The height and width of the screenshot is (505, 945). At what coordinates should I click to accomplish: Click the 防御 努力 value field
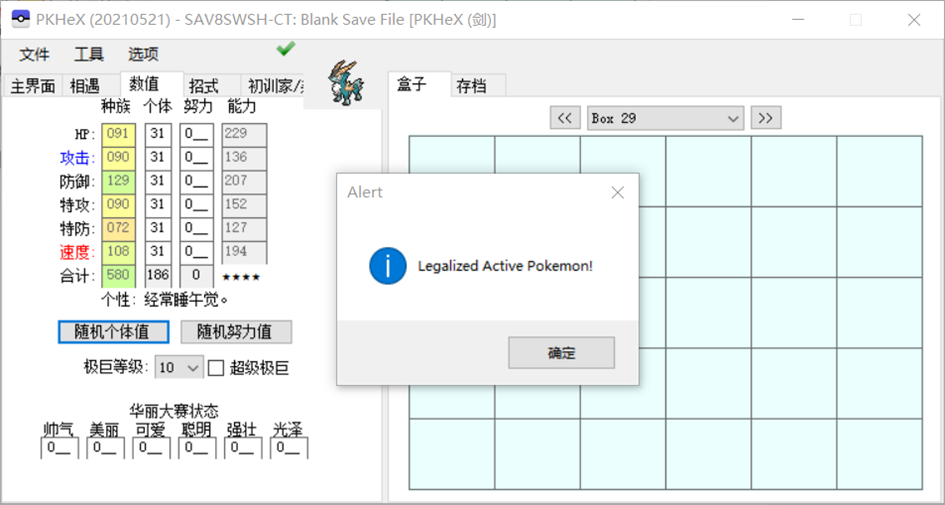pyautogui.click(x=196, y=181)
